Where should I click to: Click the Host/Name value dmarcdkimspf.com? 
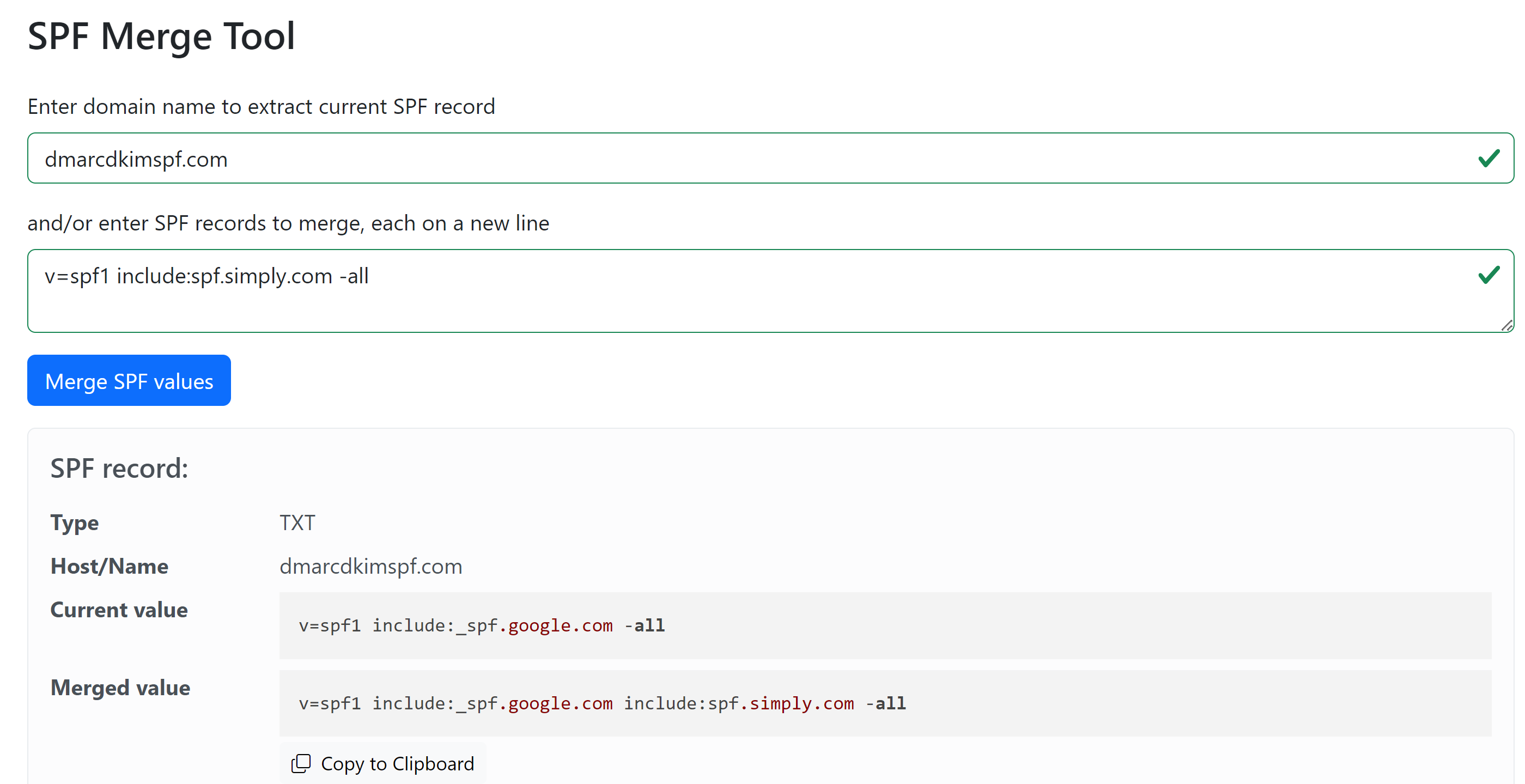coord(370,567)
